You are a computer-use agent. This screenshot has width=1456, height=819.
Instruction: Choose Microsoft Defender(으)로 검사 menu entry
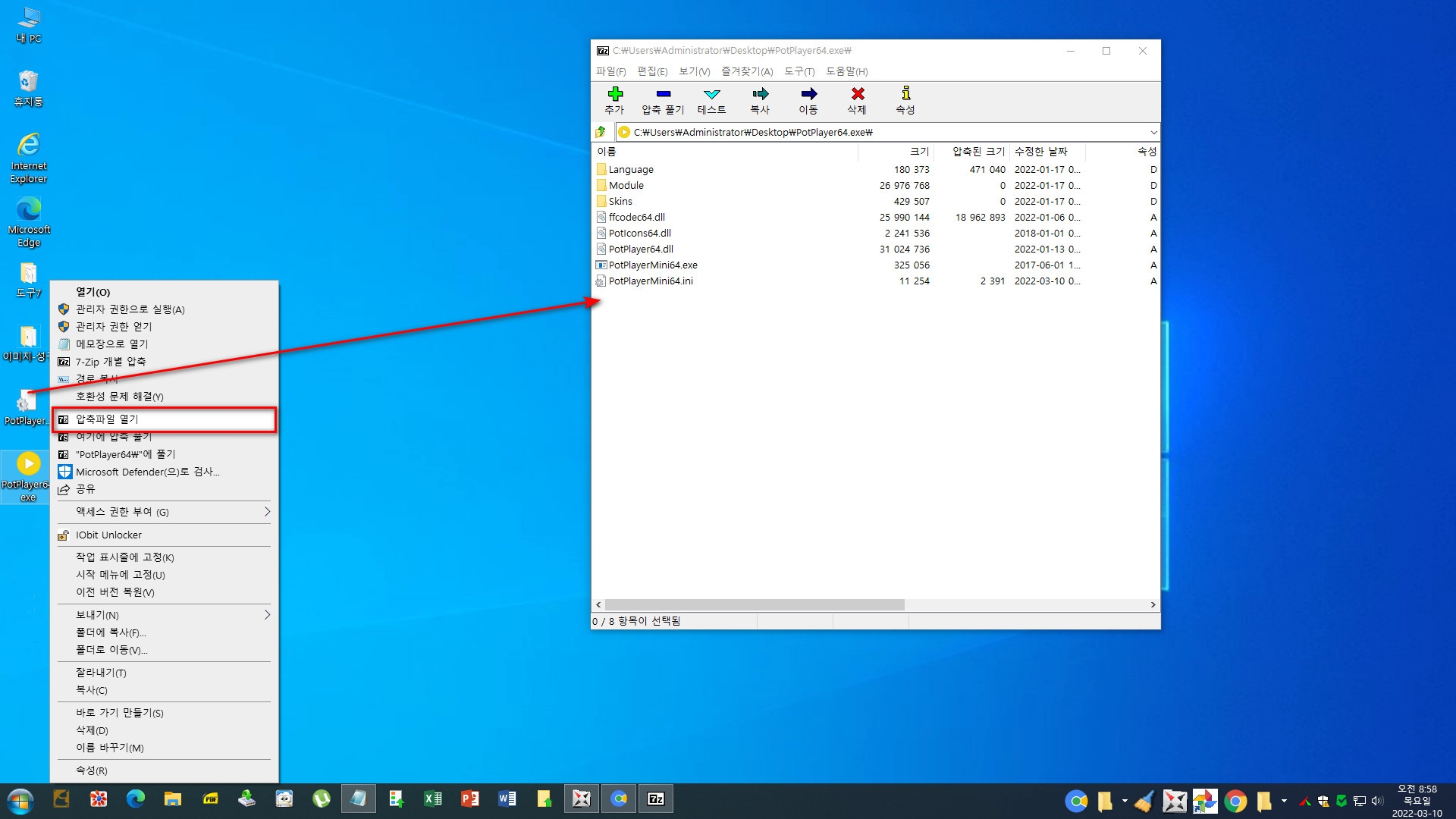click(x=164, y=472)
